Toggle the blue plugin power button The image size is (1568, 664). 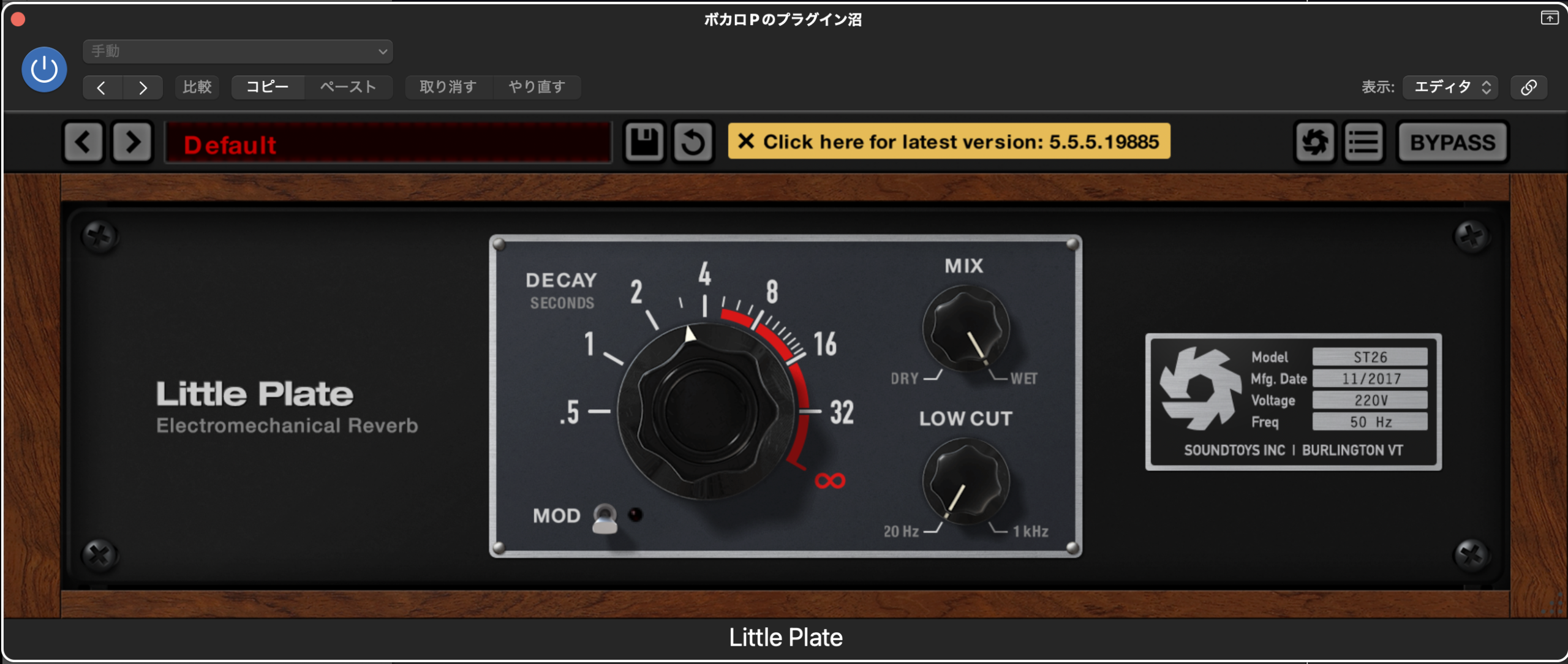point(44,69)
